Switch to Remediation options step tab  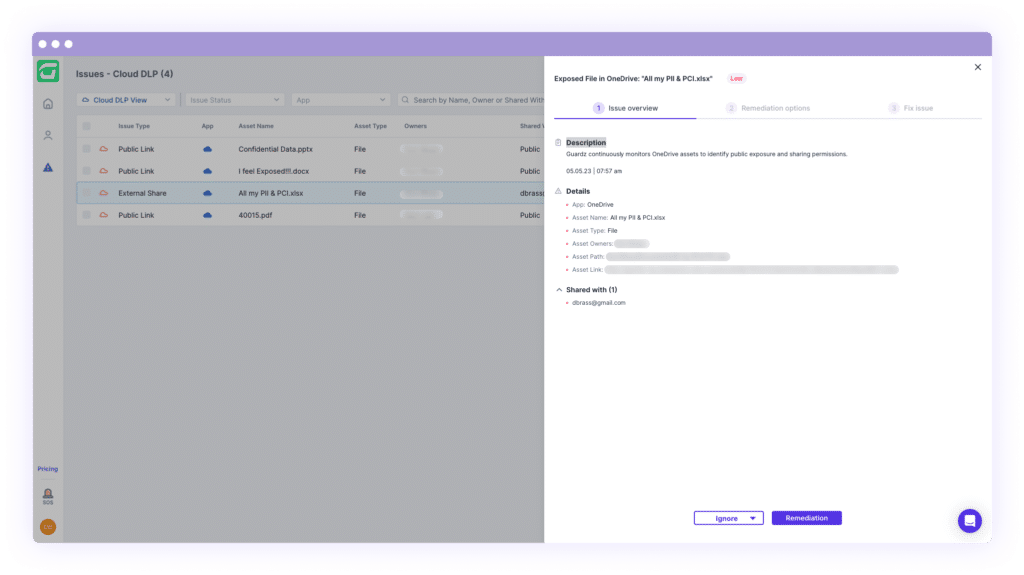[768, 108]
